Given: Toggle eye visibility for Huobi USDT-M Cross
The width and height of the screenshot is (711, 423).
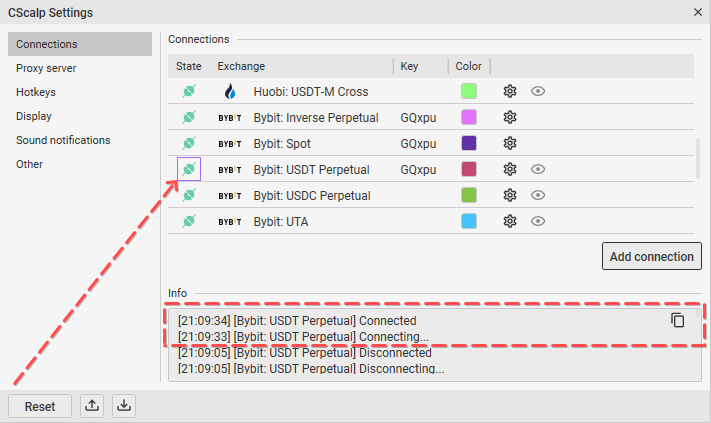Looking at the screenshot, I should [x=538, y=91].
